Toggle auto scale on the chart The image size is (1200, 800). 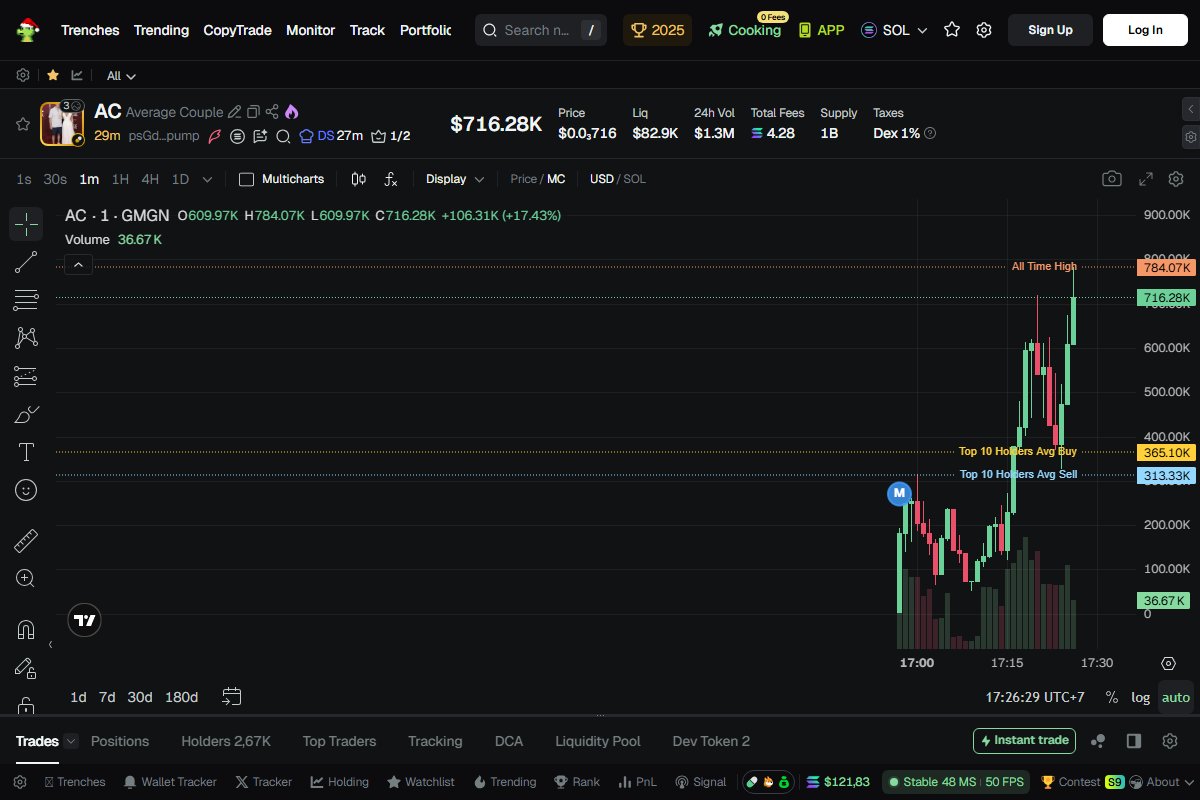[1176, 697]
